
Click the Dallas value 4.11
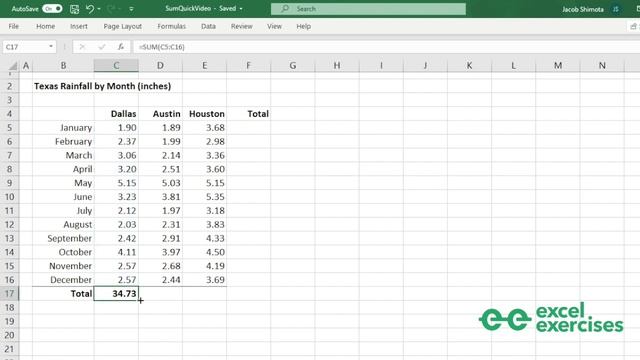116,252
